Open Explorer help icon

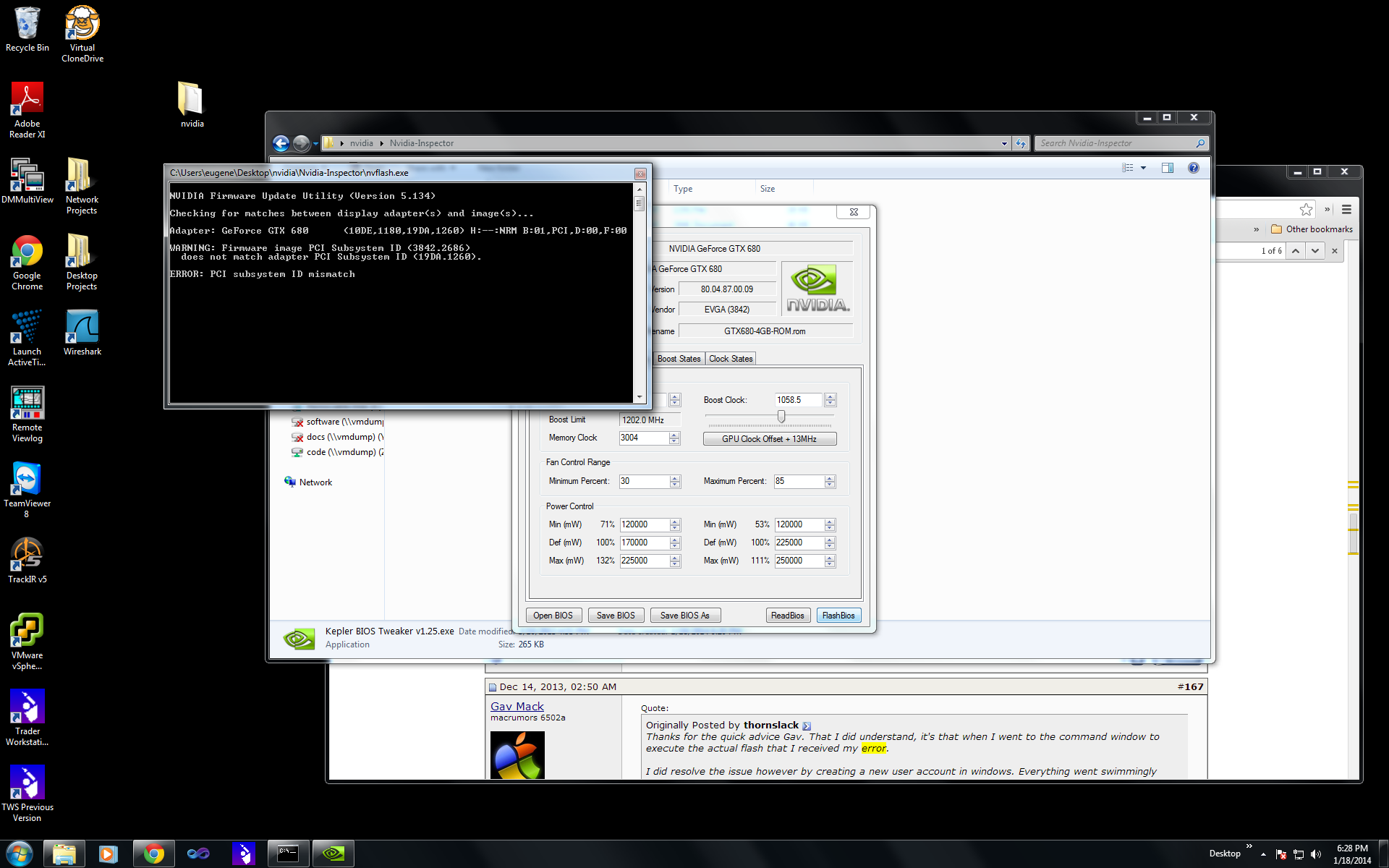[x=1193, y=168]
